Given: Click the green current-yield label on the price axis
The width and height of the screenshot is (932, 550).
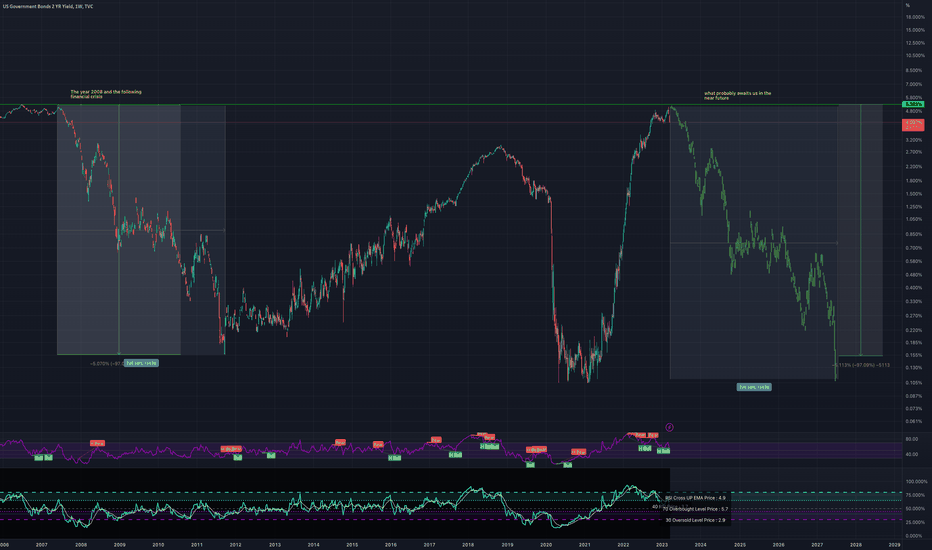Looking at the screenshot, I should point(912,104).
